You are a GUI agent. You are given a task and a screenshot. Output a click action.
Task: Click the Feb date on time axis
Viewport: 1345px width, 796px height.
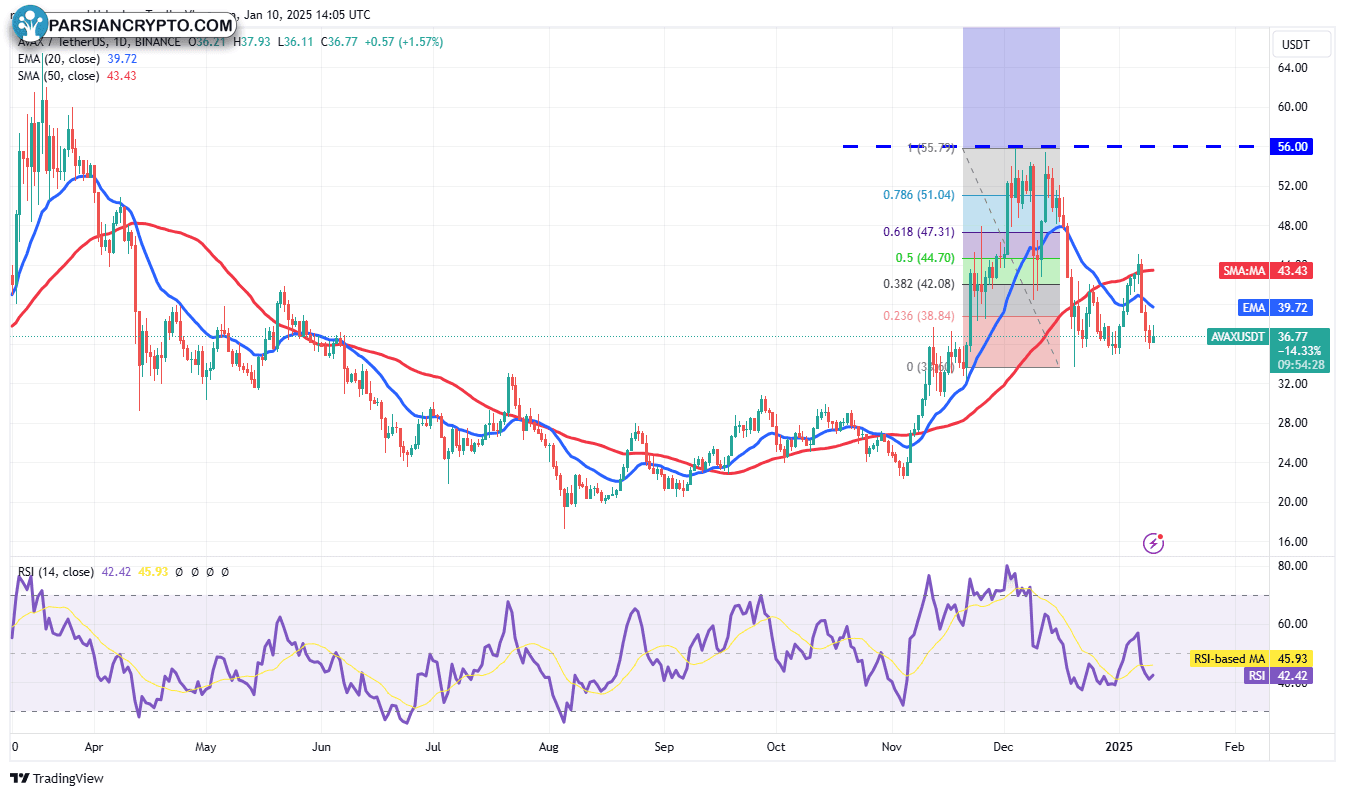pos(1234,747)
